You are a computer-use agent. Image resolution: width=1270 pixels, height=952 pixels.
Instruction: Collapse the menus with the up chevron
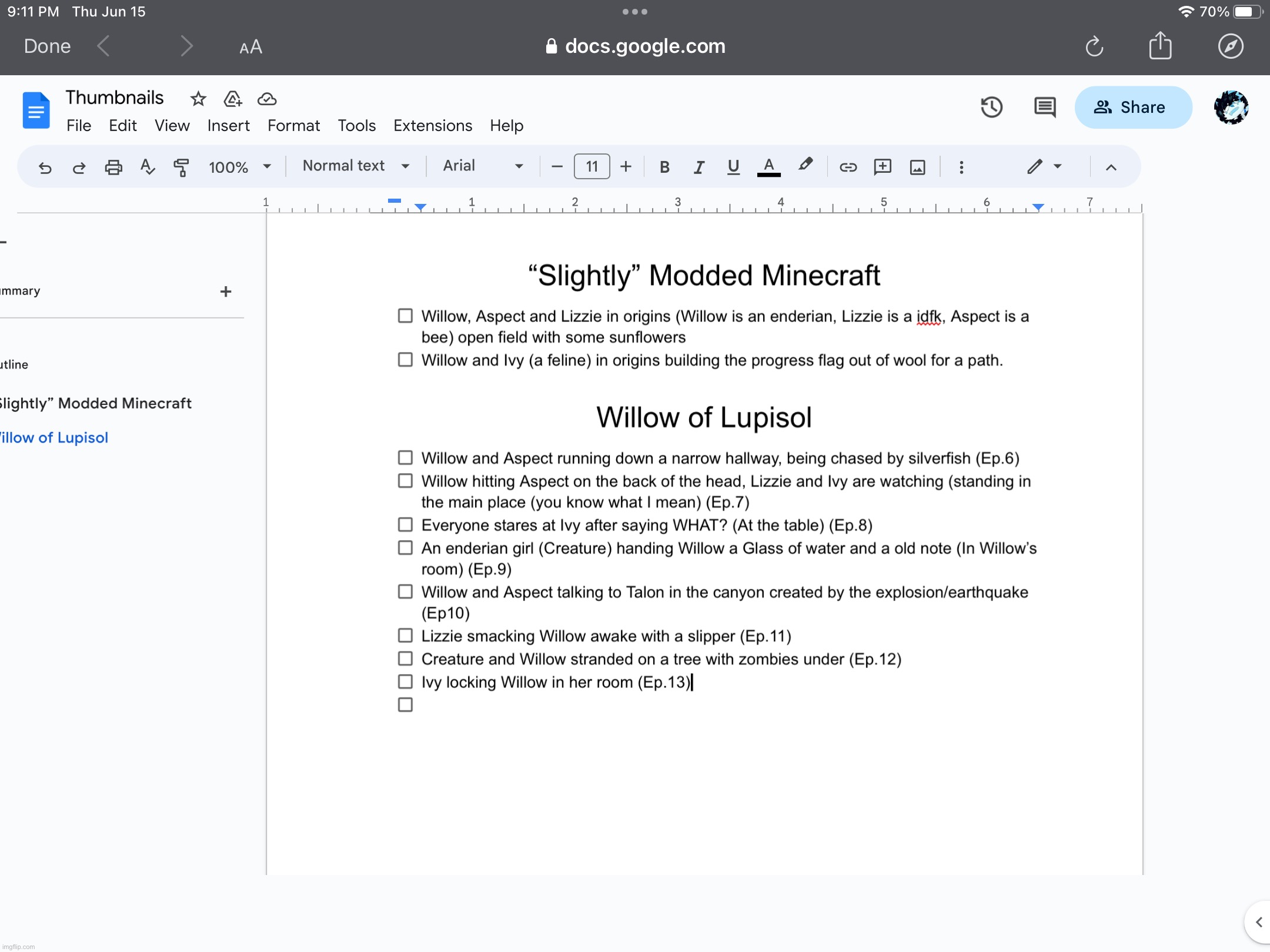tap(1111, 167)
